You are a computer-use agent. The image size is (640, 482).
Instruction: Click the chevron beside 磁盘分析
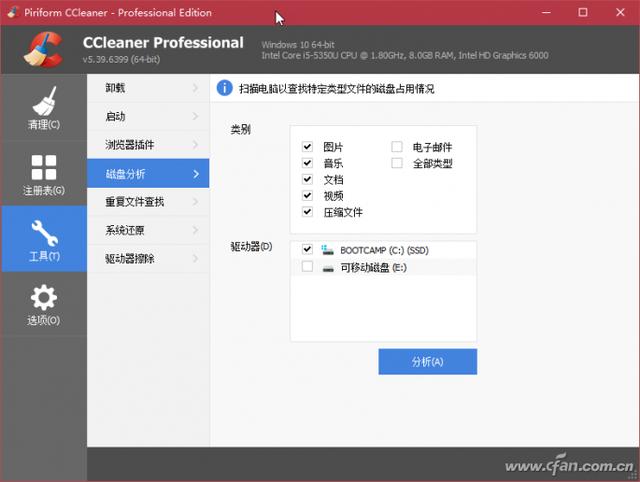196,174
